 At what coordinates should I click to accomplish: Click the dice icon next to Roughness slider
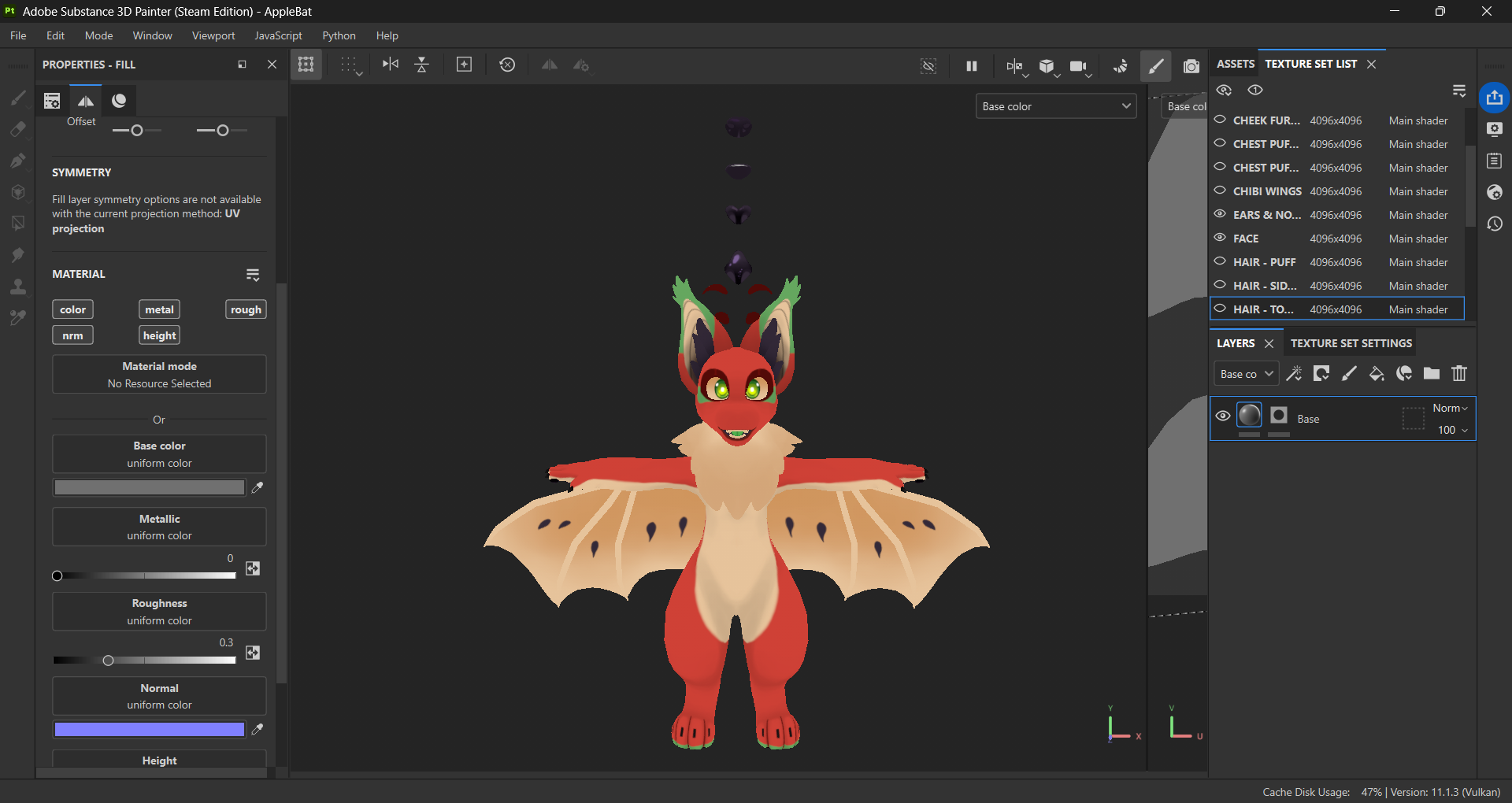point(253,653)
